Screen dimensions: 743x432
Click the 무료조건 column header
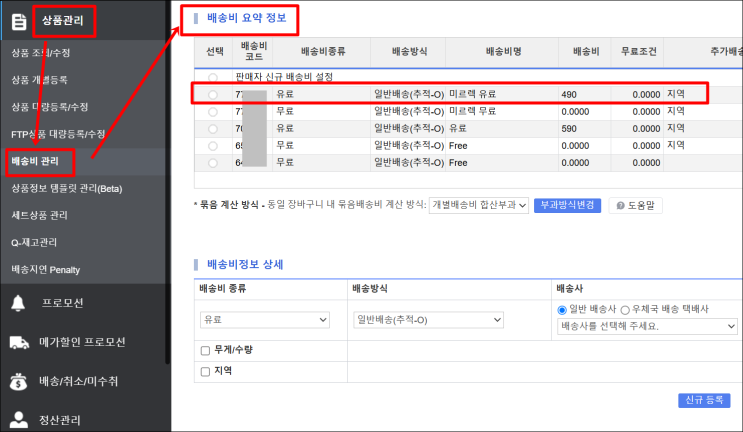[x=638, y=51]
